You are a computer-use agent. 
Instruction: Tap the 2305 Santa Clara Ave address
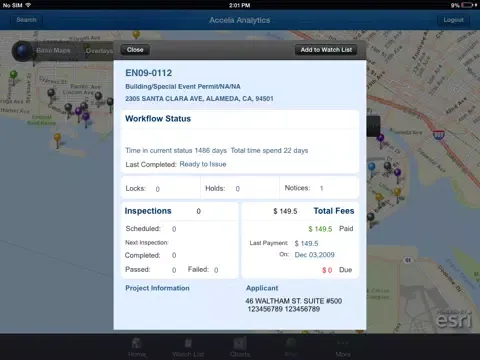[x=199, y=99]
